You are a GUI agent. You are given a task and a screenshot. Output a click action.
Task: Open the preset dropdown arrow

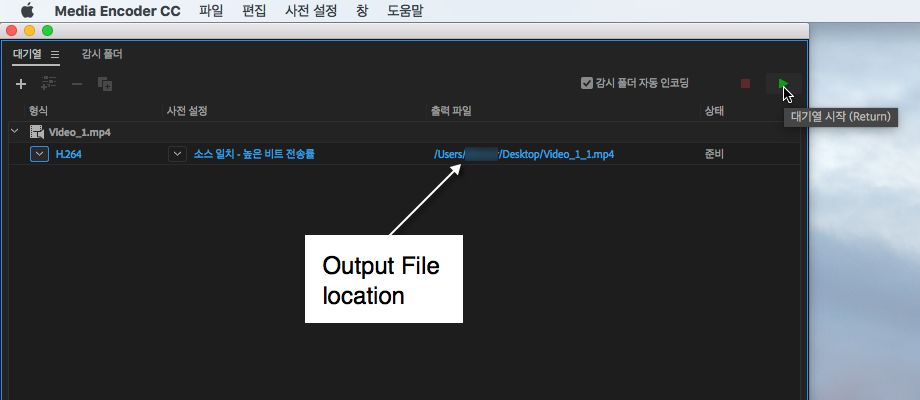[178, 154]
